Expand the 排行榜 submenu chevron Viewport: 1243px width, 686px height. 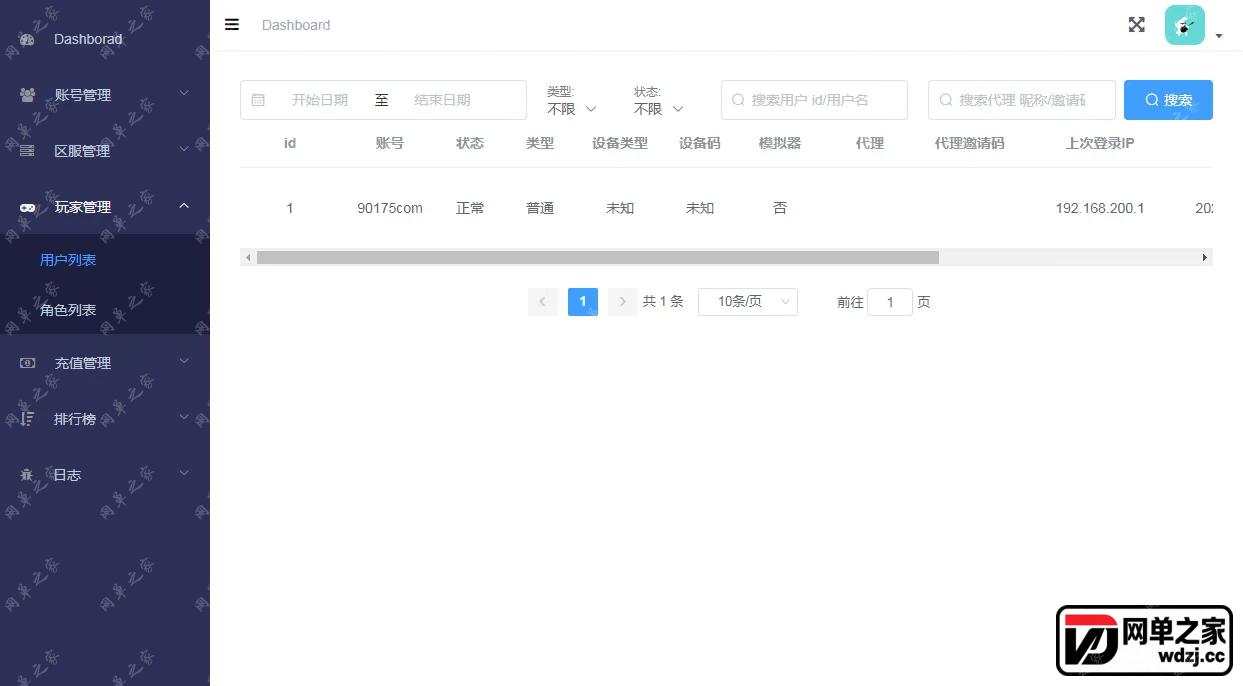point(184,418)
